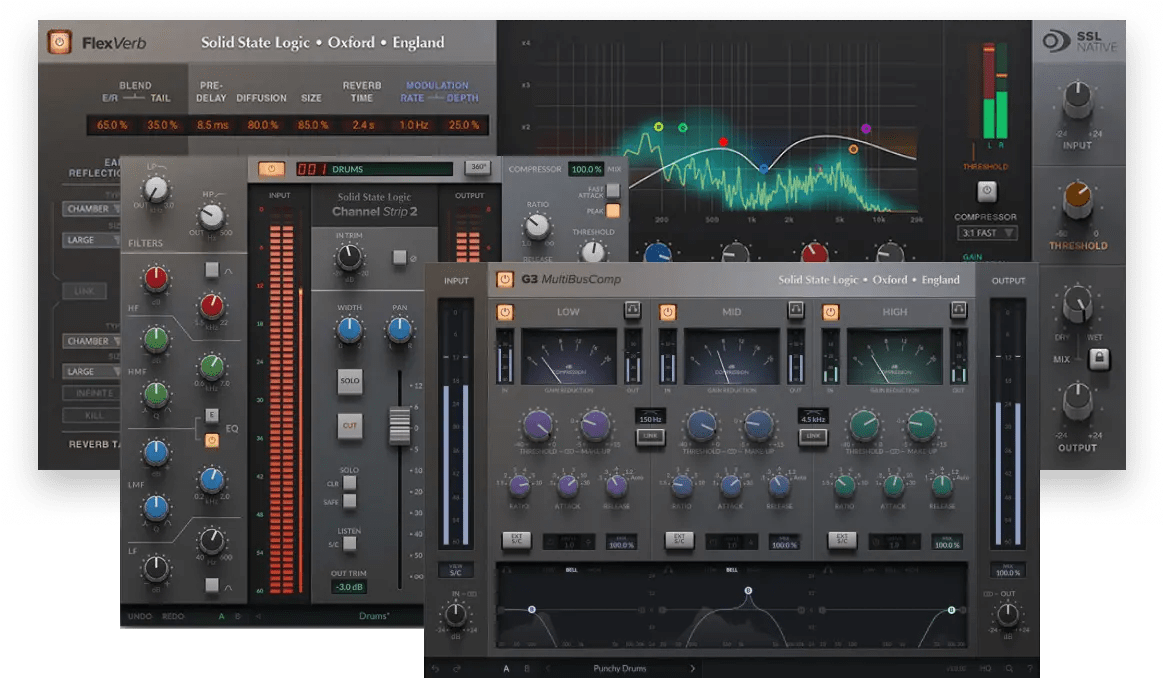This screenshot has width=1163, height=678.
Task: Click the FlexVerb power icon
Action: tap(59, 42)
